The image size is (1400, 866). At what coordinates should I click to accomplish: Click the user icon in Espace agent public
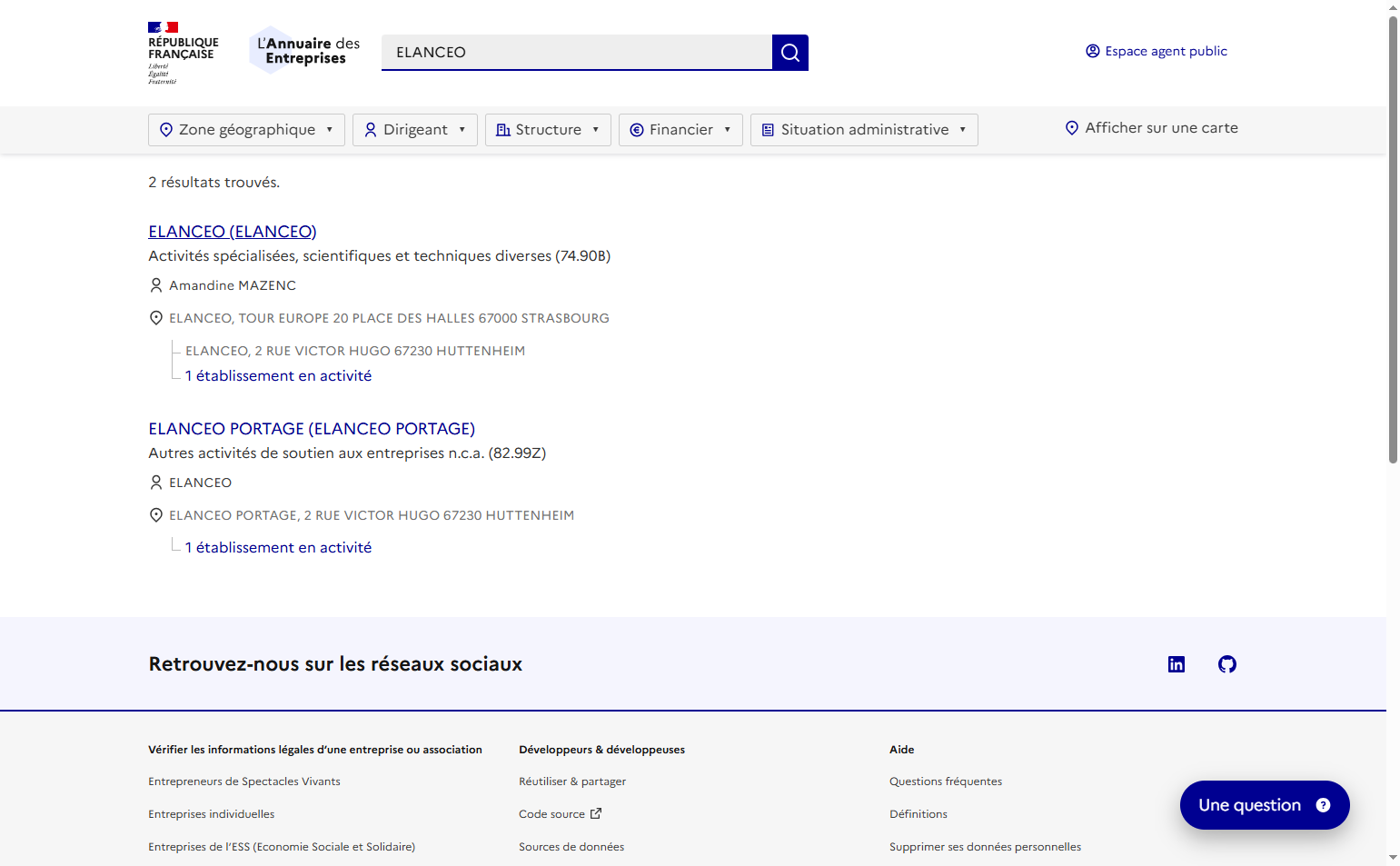(x=1093, y=51)
